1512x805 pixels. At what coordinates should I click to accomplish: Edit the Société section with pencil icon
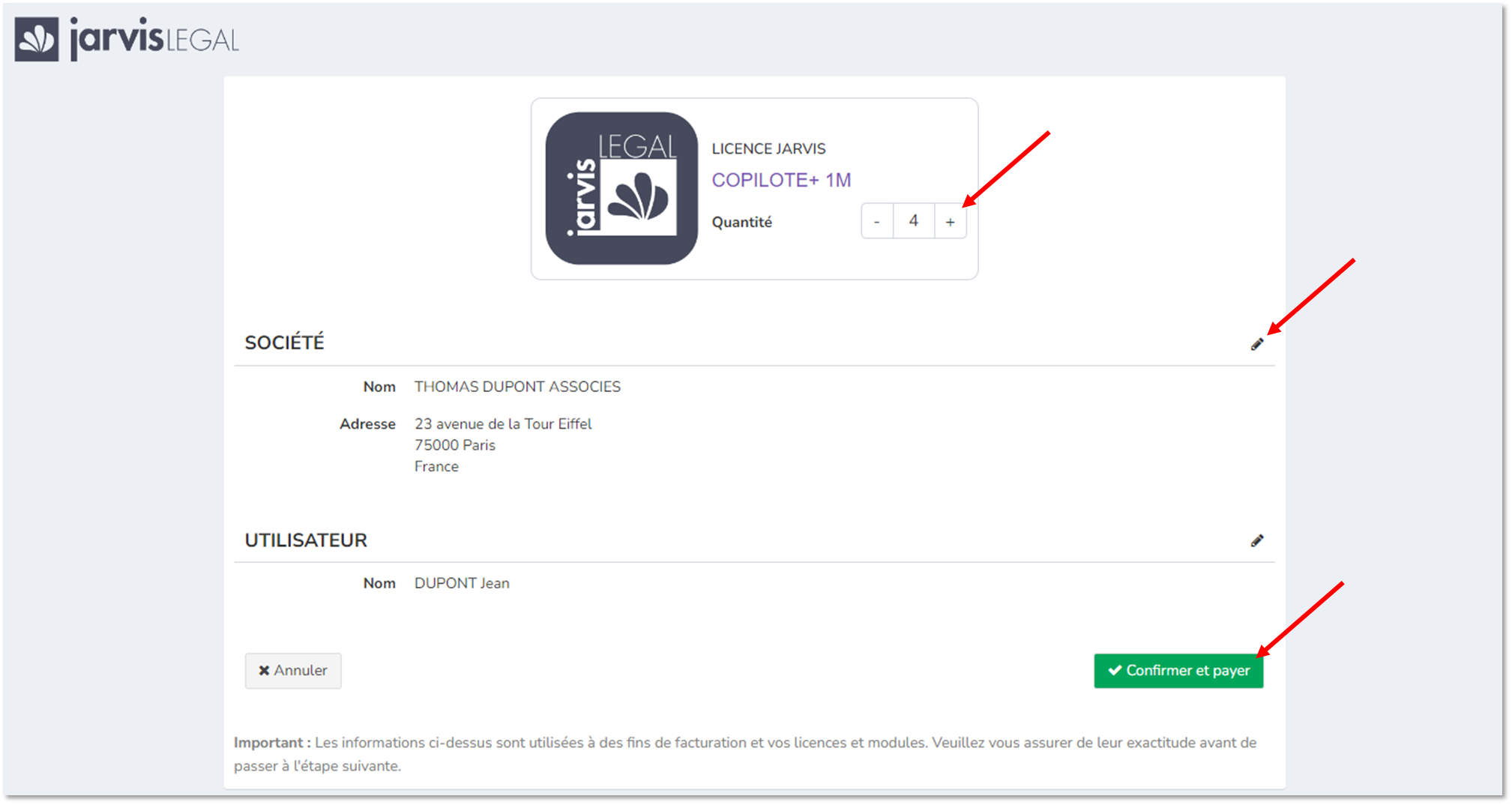pos(1257,344)
